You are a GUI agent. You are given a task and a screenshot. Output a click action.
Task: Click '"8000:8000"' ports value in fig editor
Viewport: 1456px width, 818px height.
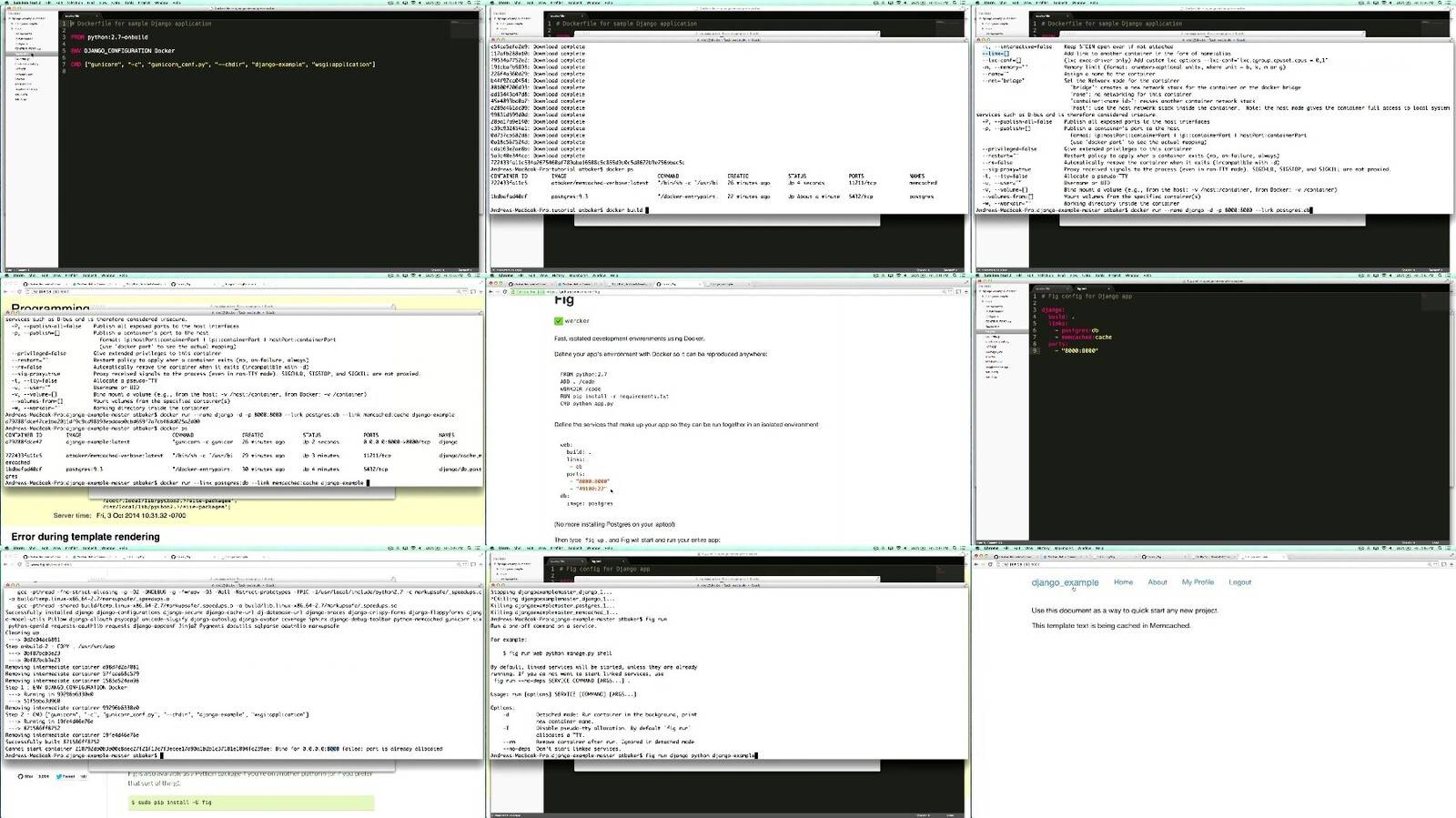(1080, 350)
